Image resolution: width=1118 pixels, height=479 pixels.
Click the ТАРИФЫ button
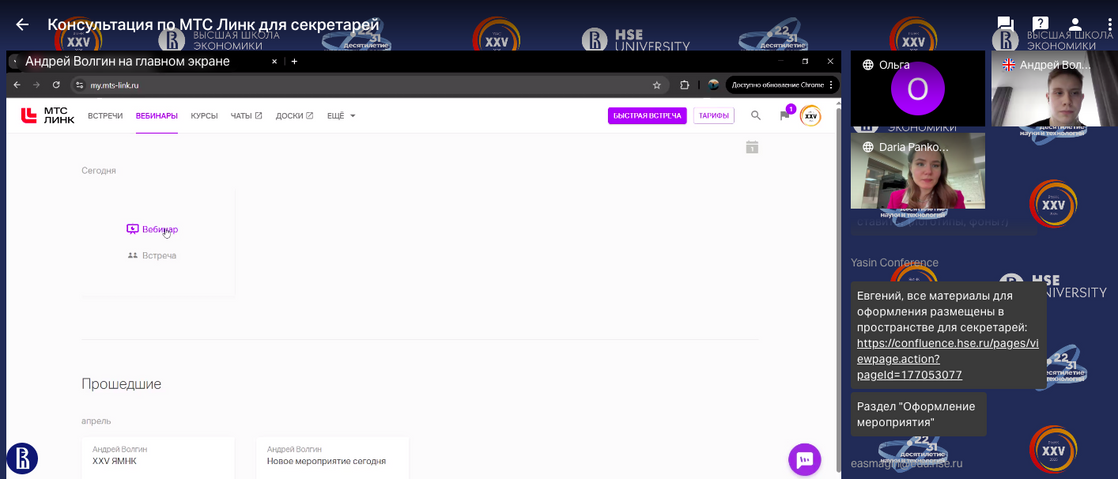(x=714, y=115)
